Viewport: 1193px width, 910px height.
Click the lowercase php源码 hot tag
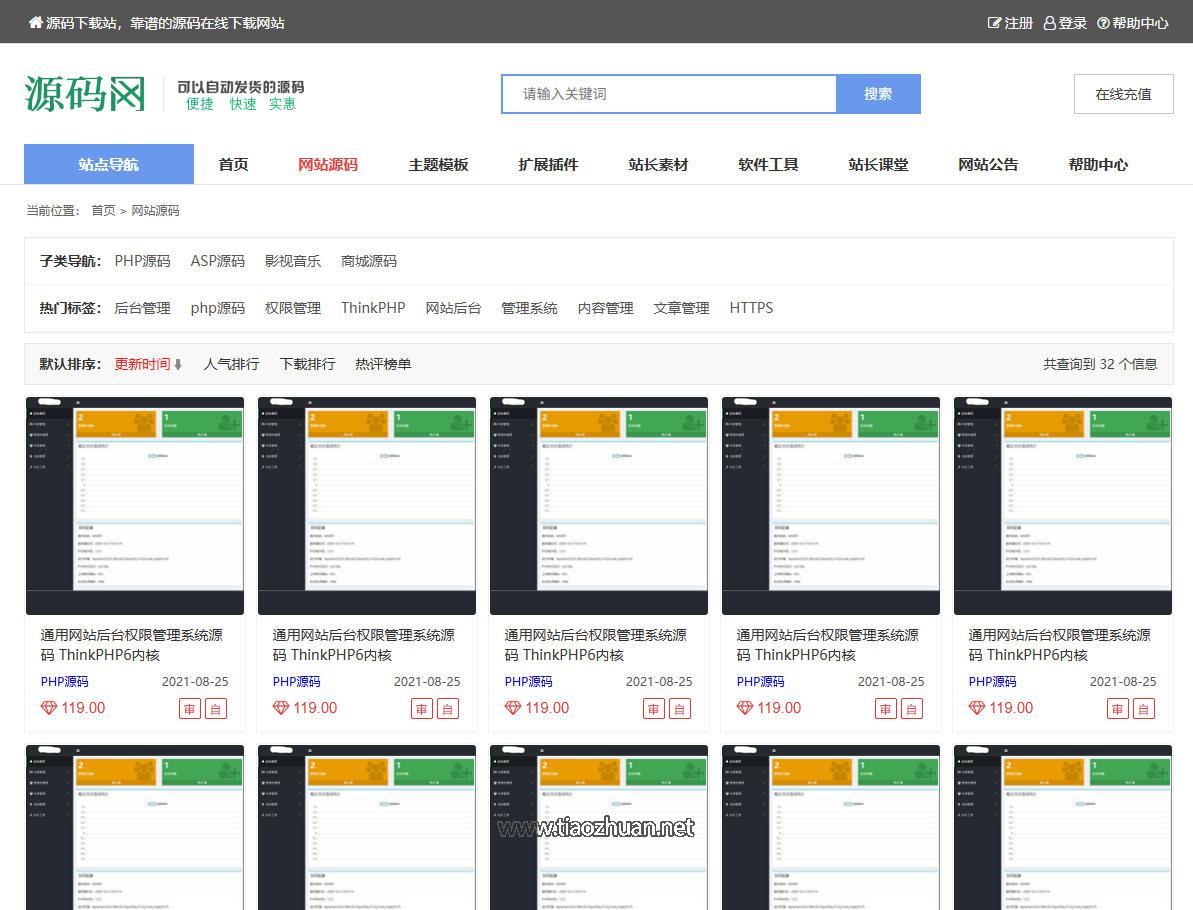tap(218, 307)
